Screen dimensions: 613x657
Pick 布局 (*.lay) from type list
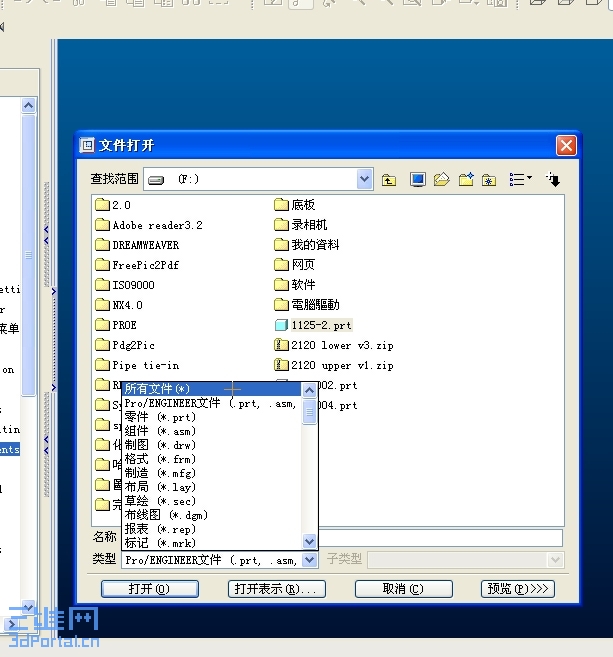[x=212, y=487]
